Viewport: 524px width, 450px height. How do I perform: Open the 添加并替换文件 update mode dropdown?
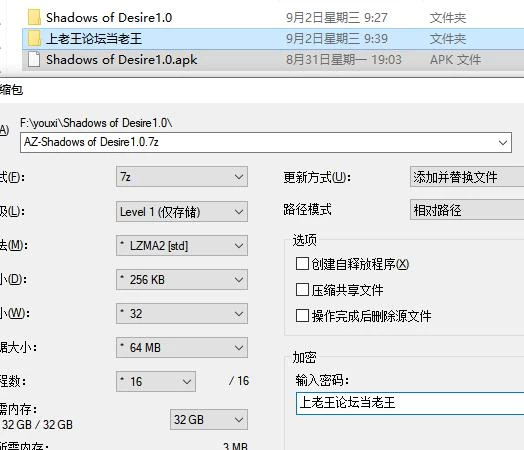coord(467,177)
